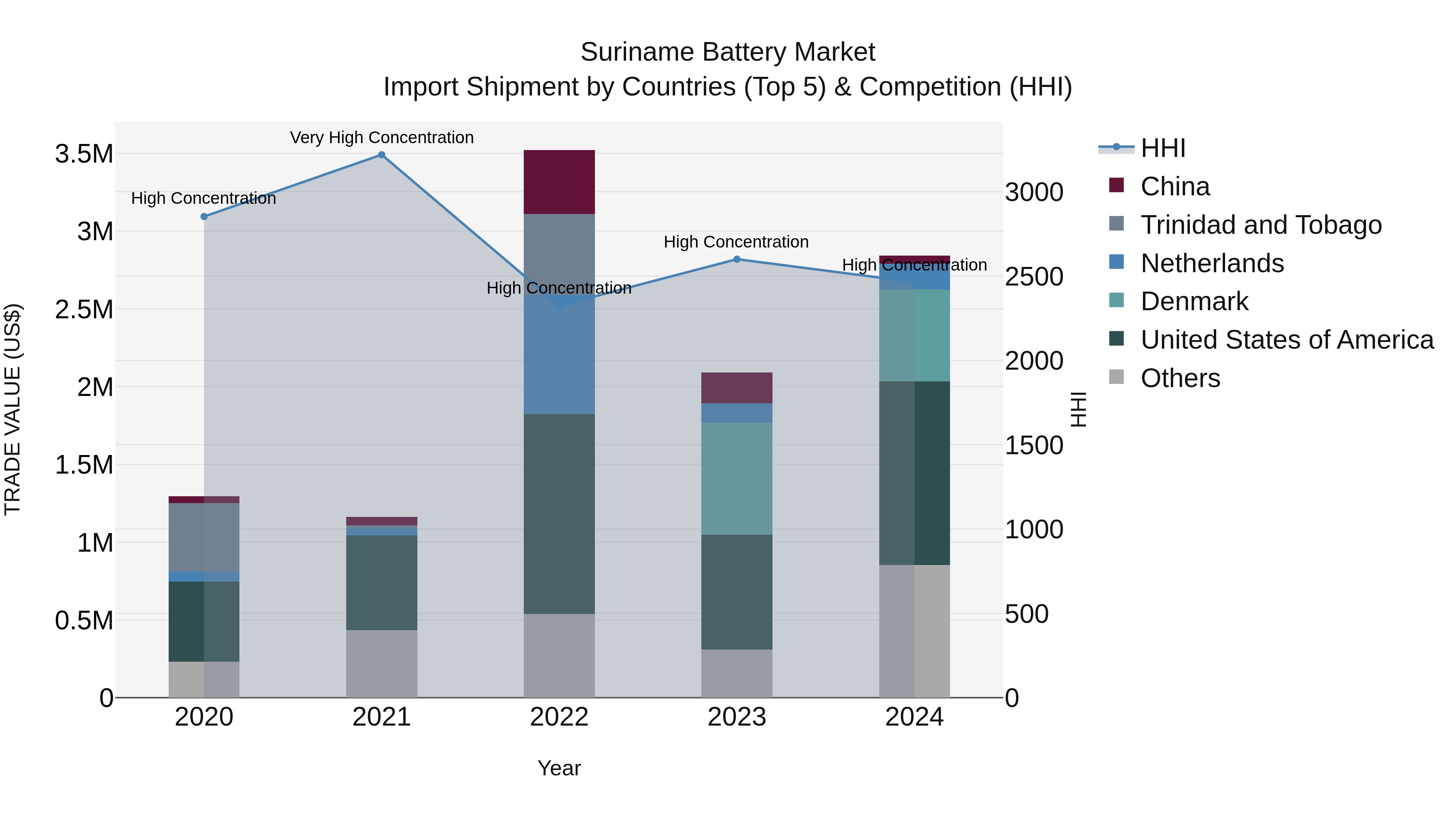
Task: Click the United States segment of 2021 bar
Action: click(x=381, y=583)
